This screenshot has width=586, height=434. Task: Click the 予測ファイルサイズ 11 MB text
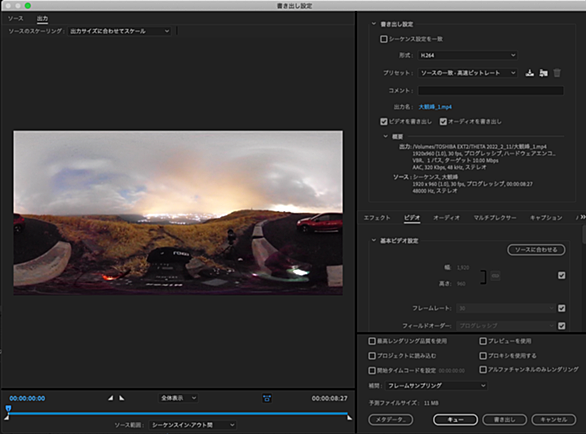coord(404,403)
